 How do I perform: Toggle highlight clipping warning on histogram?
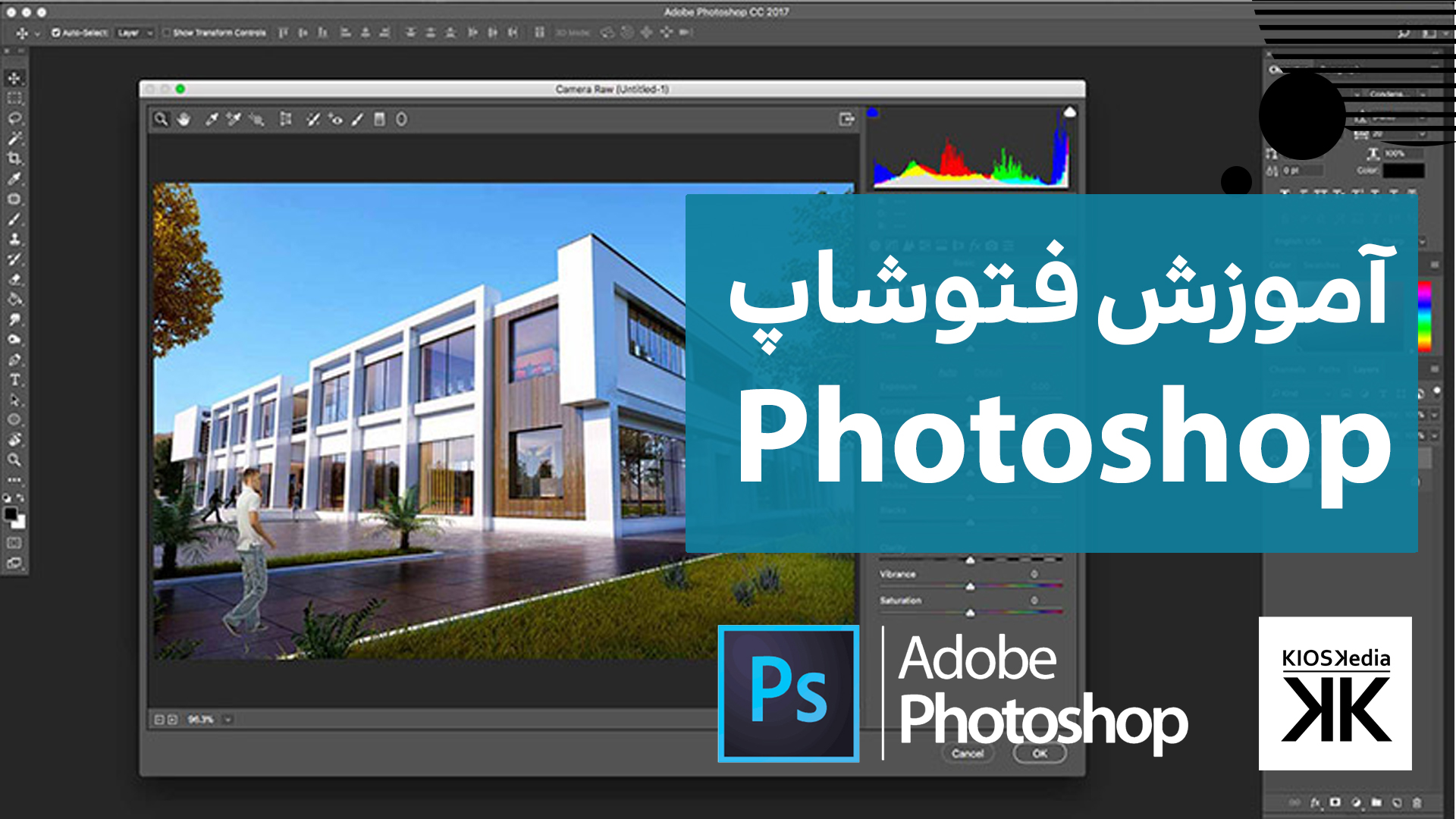coord(1069,112)
